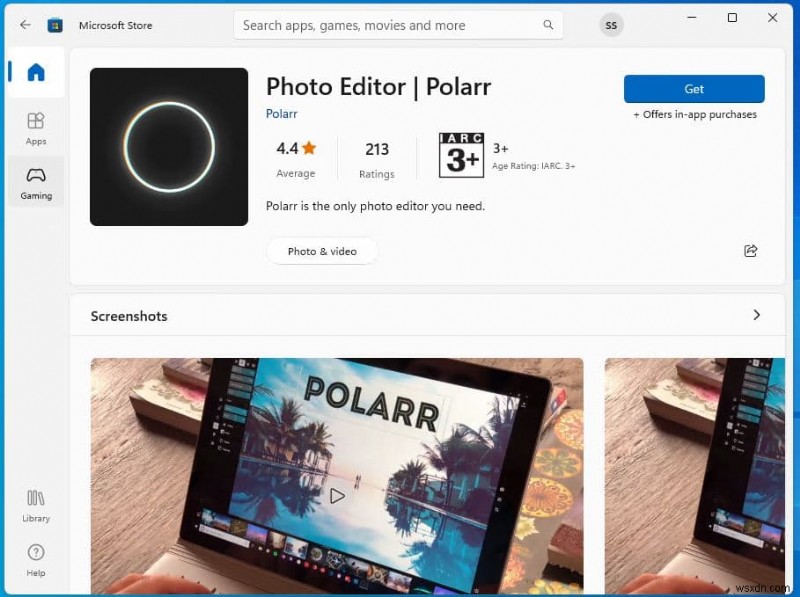Switch to the Gaming section
The width and height of the screenshot is (800, 597).
click(35, 182)
